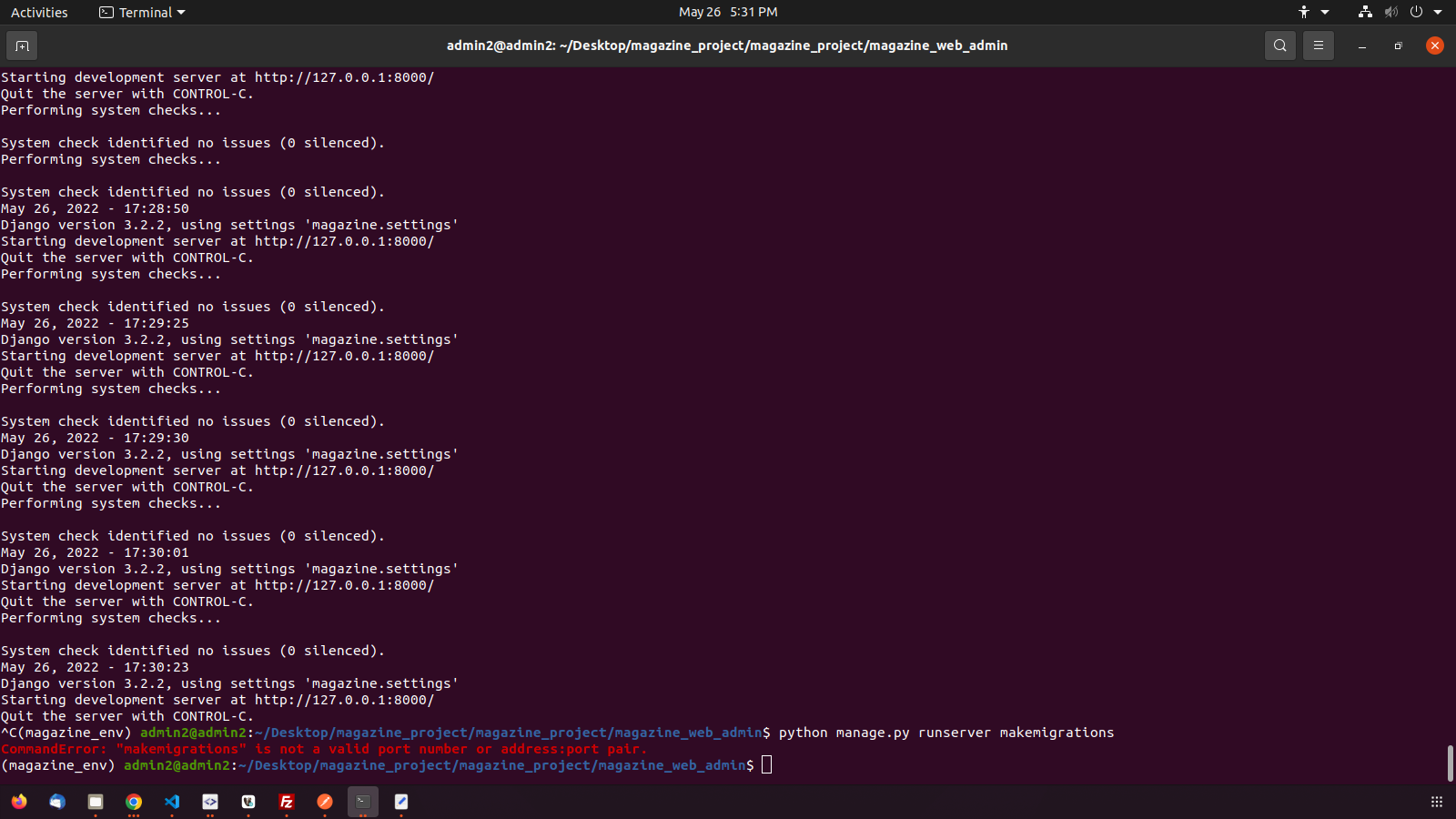
Task: Open the Activities overview
Action: pos(39,13)
